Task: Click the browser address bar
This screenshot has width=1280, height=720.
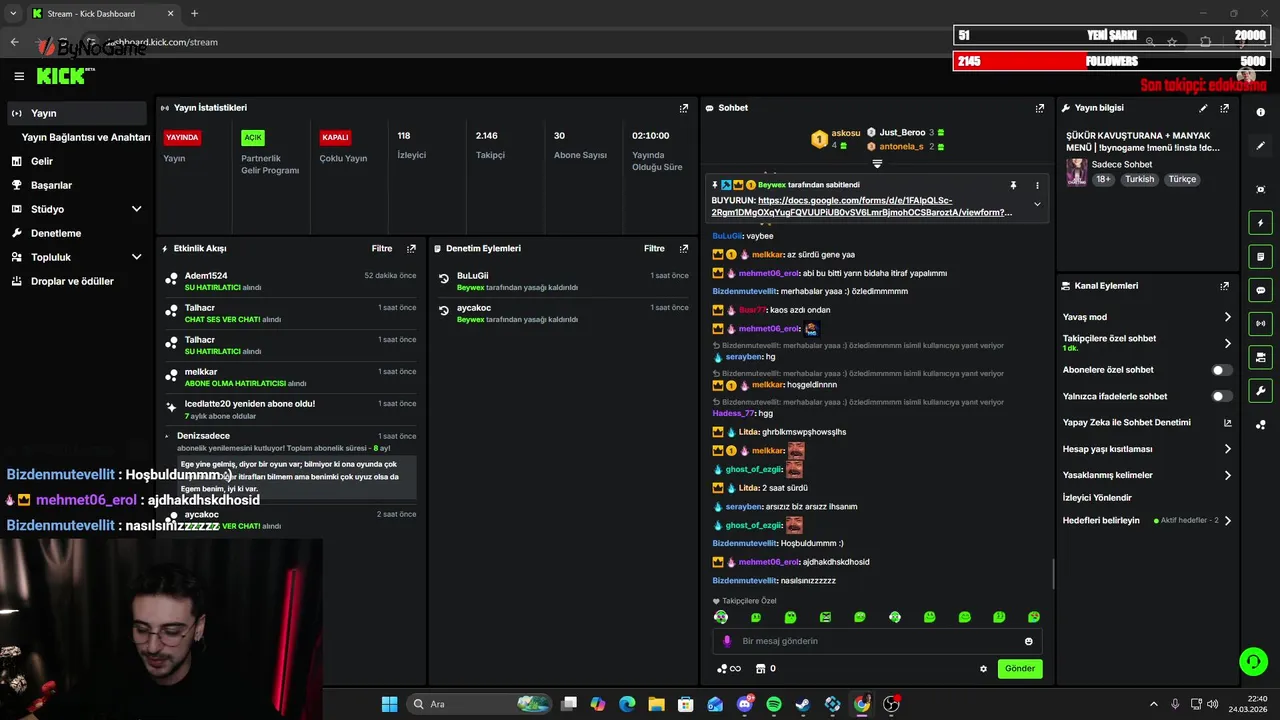Action: pos(620,42)
